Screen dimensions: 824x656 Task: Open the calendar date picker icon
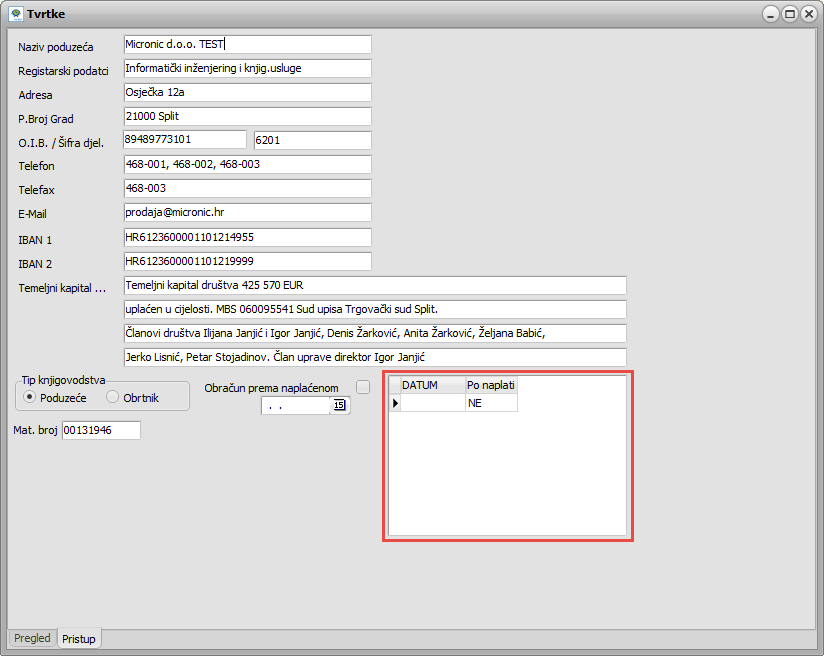click(339, 405)
